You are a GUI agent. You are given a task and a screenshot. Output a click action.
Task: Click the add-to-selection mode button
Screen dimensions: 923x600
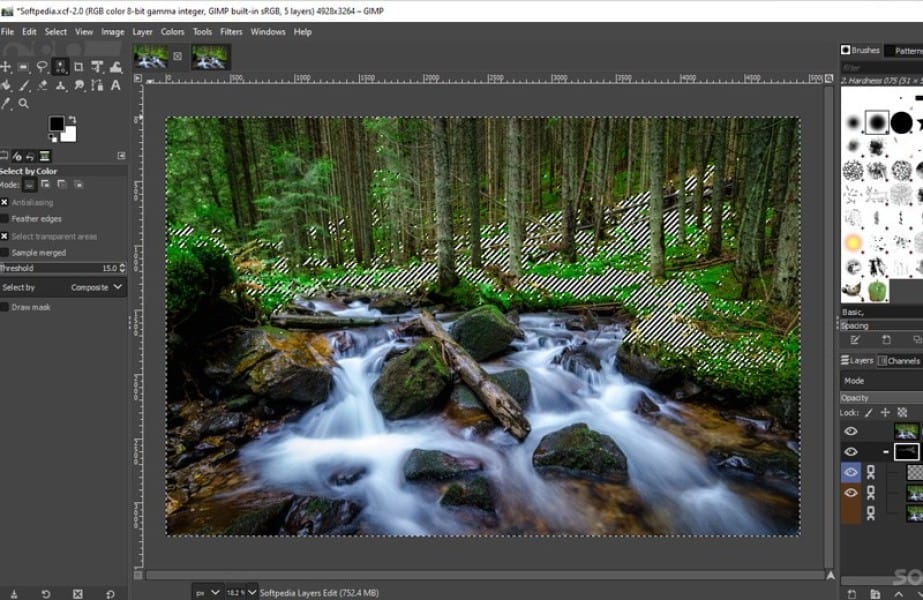tap(45, 183)
